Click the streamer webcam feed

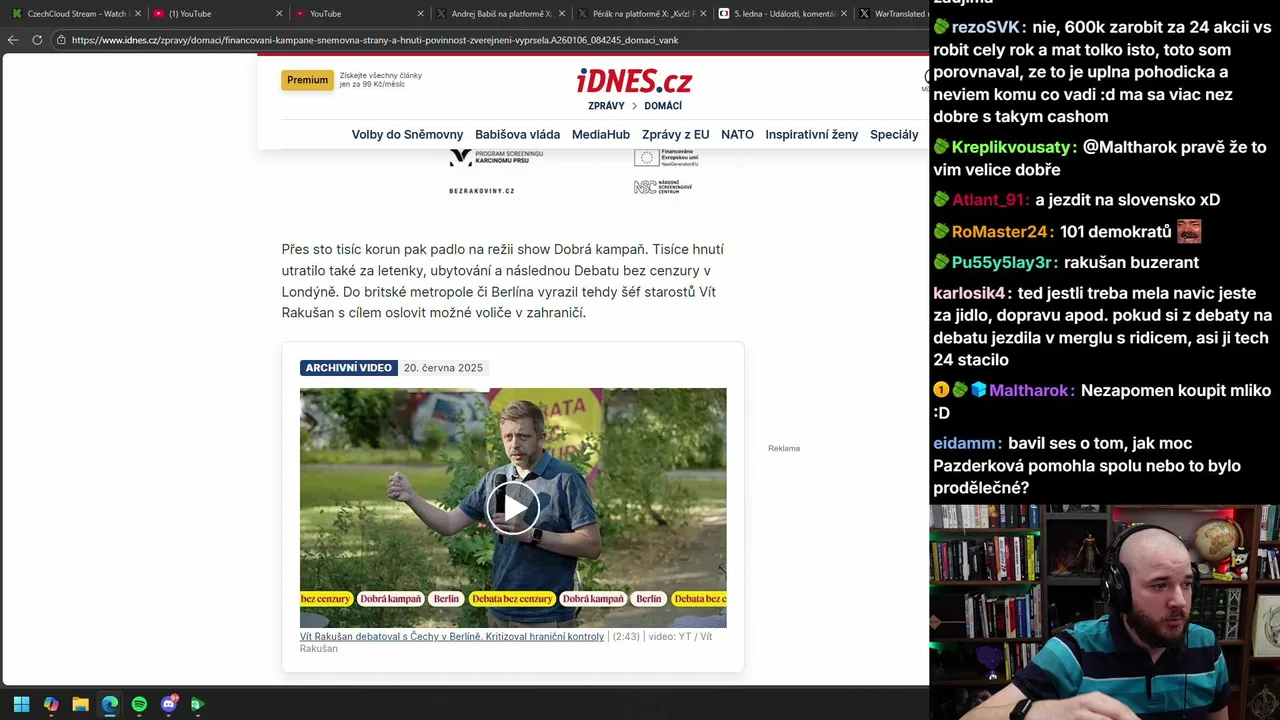pos(1104,612)
